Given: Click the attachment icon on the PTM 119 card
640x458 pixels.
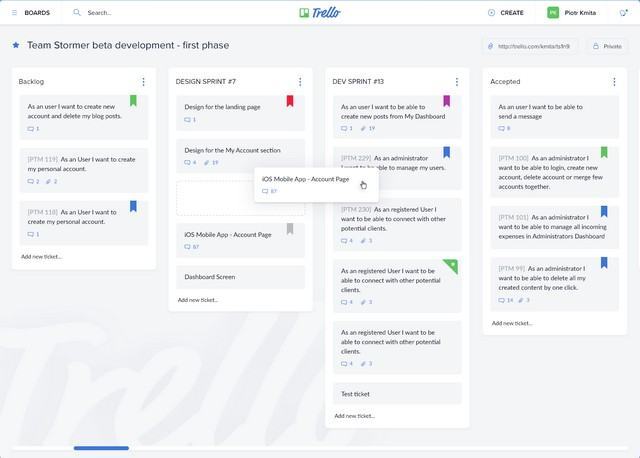Looking at the screenshot, I should 49,181.
